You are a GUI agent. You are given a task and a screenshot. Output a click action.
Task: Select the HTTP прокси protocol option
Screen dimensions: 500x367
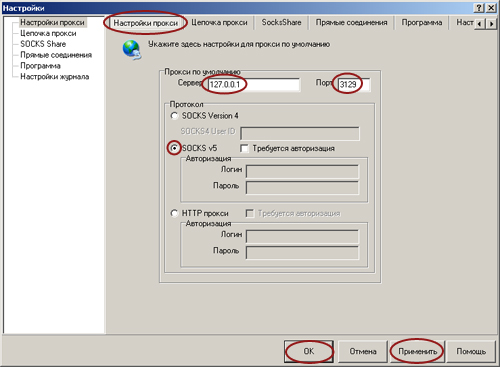coord(174,213)
